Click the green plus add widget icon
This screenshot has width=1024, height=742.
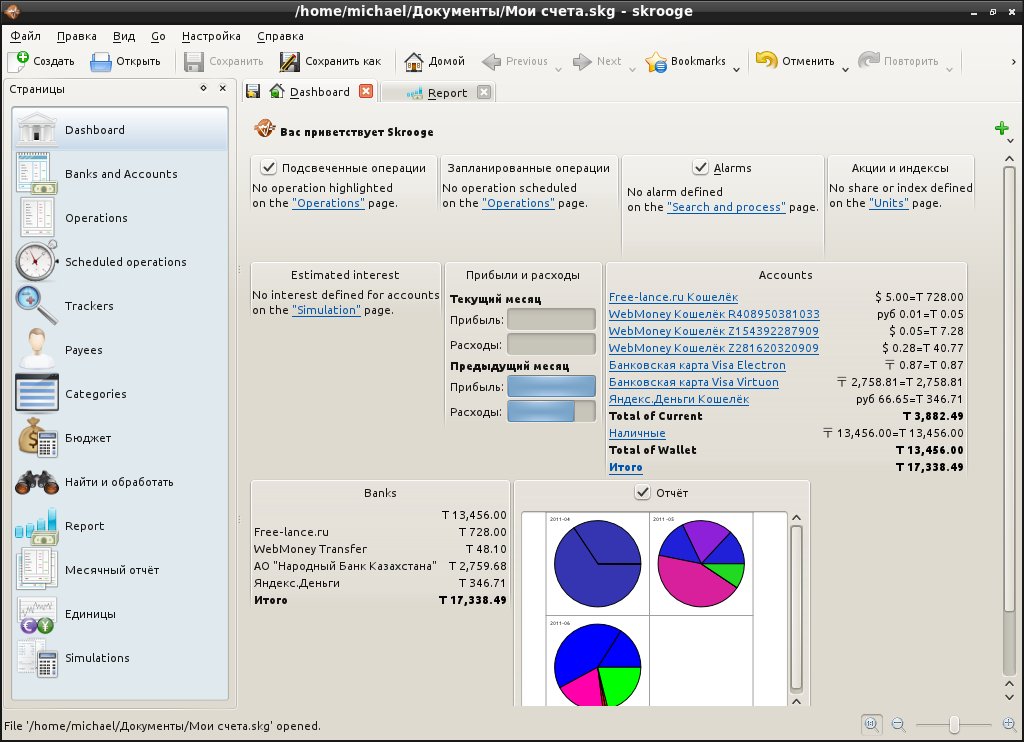click(1001, 127)
